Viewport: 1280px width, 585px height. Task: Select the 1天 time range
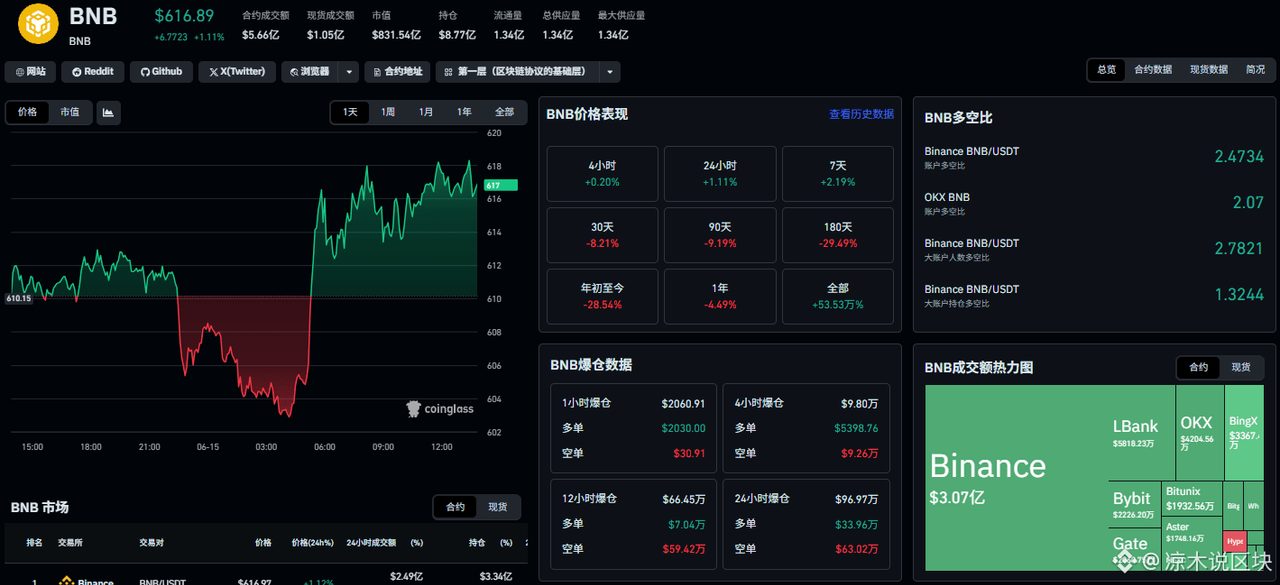[x=350, y=112]
